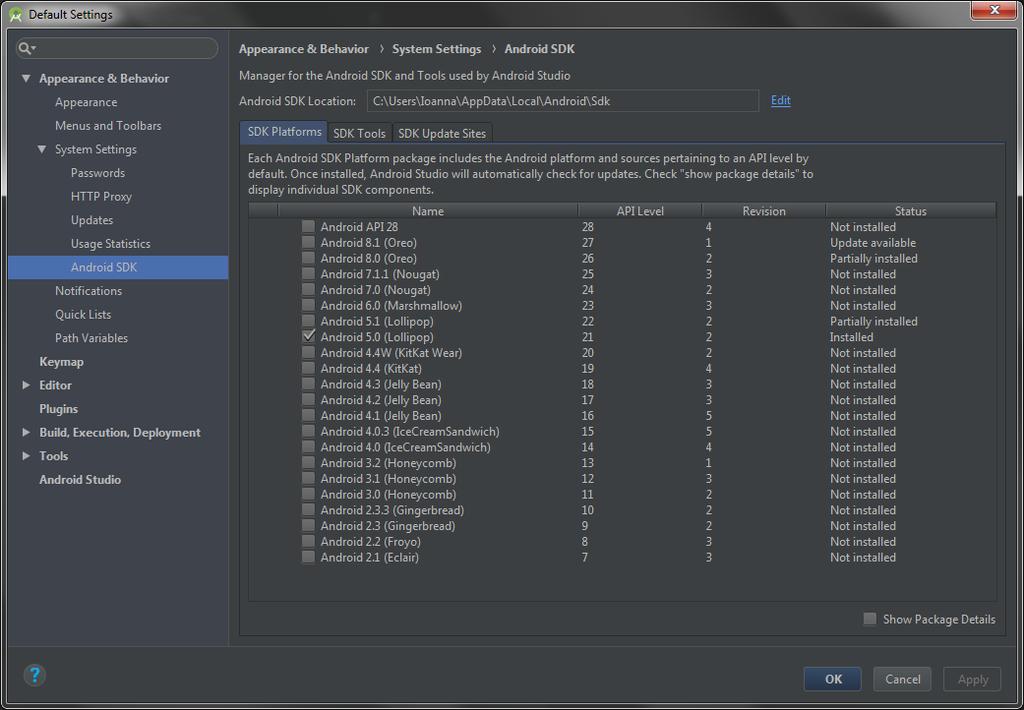The height and width of the screenshot is (710, 1024).
Task: Uncheck the Android 5.0 (Lollipop) checkbox
Action: coord(308,336)
